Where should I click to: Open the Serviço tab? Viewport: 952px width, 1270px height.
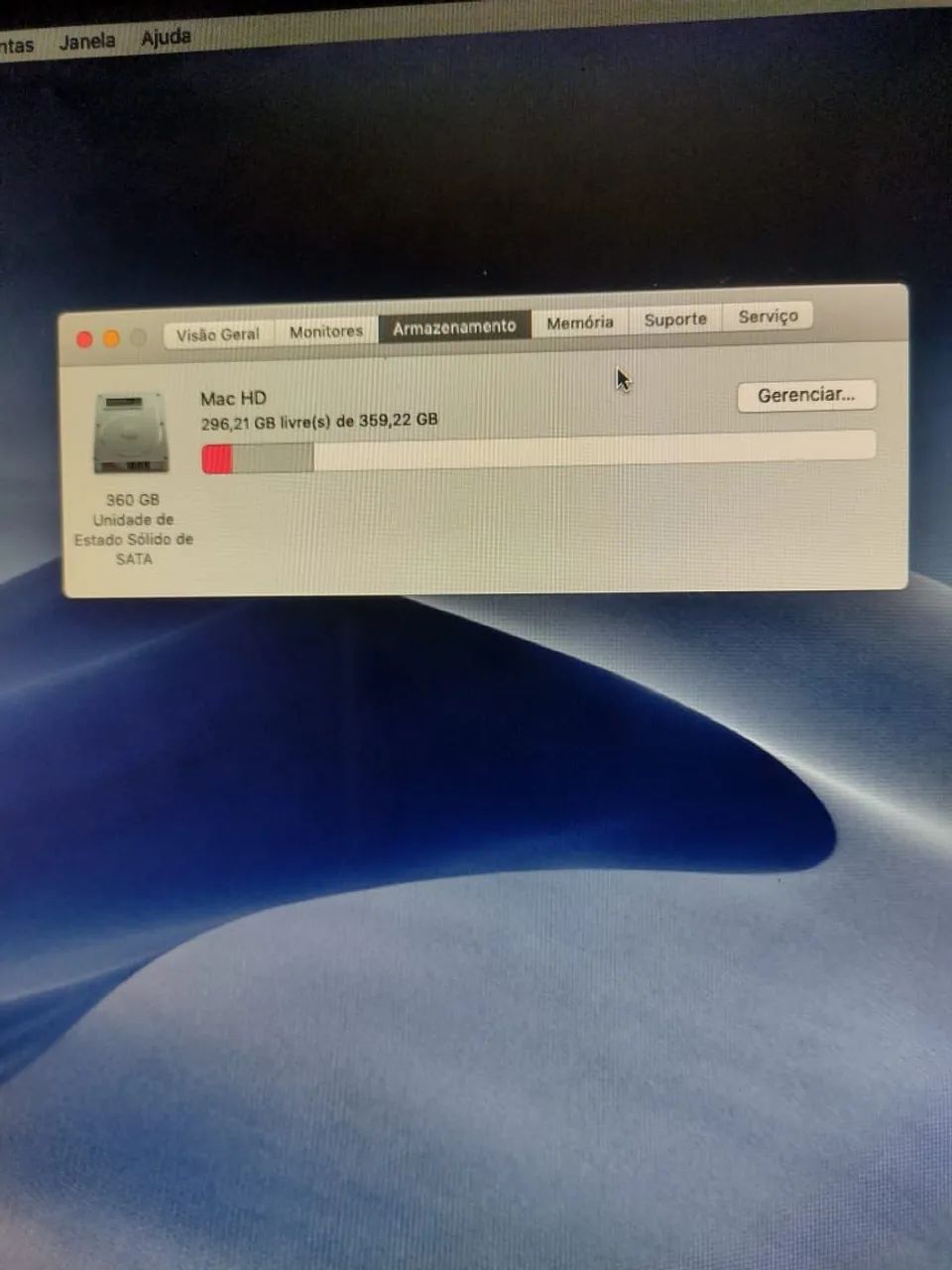[x=768, y=316]
